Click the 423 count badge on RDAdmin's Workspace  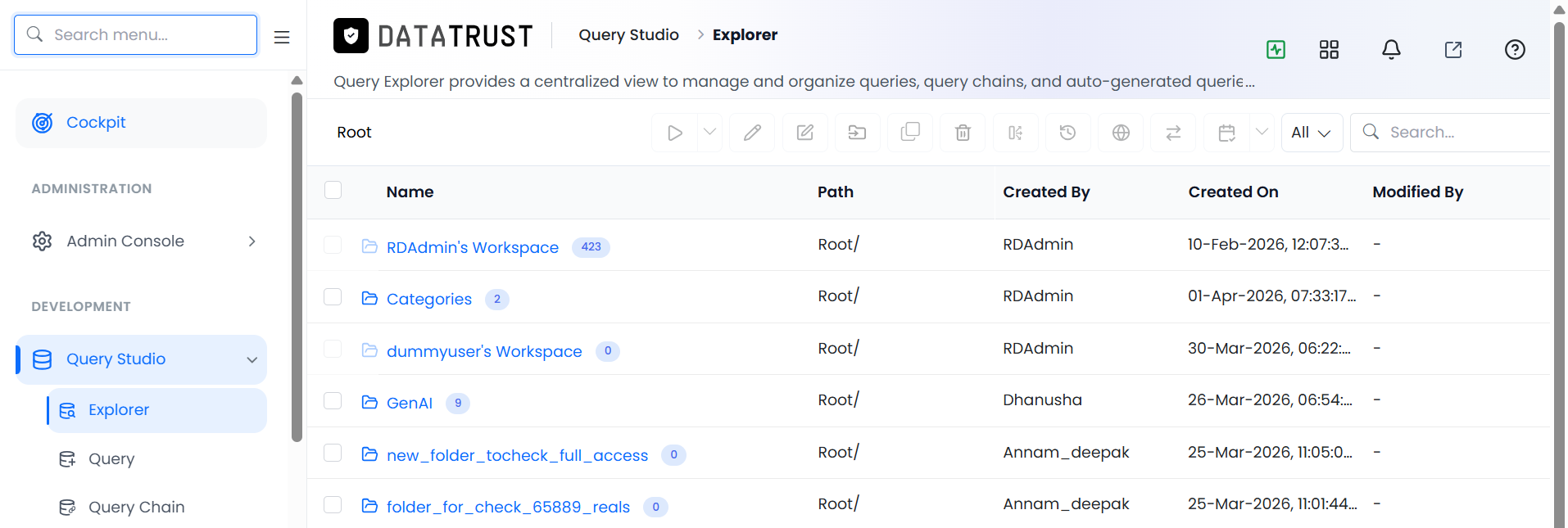pos(591,247)
